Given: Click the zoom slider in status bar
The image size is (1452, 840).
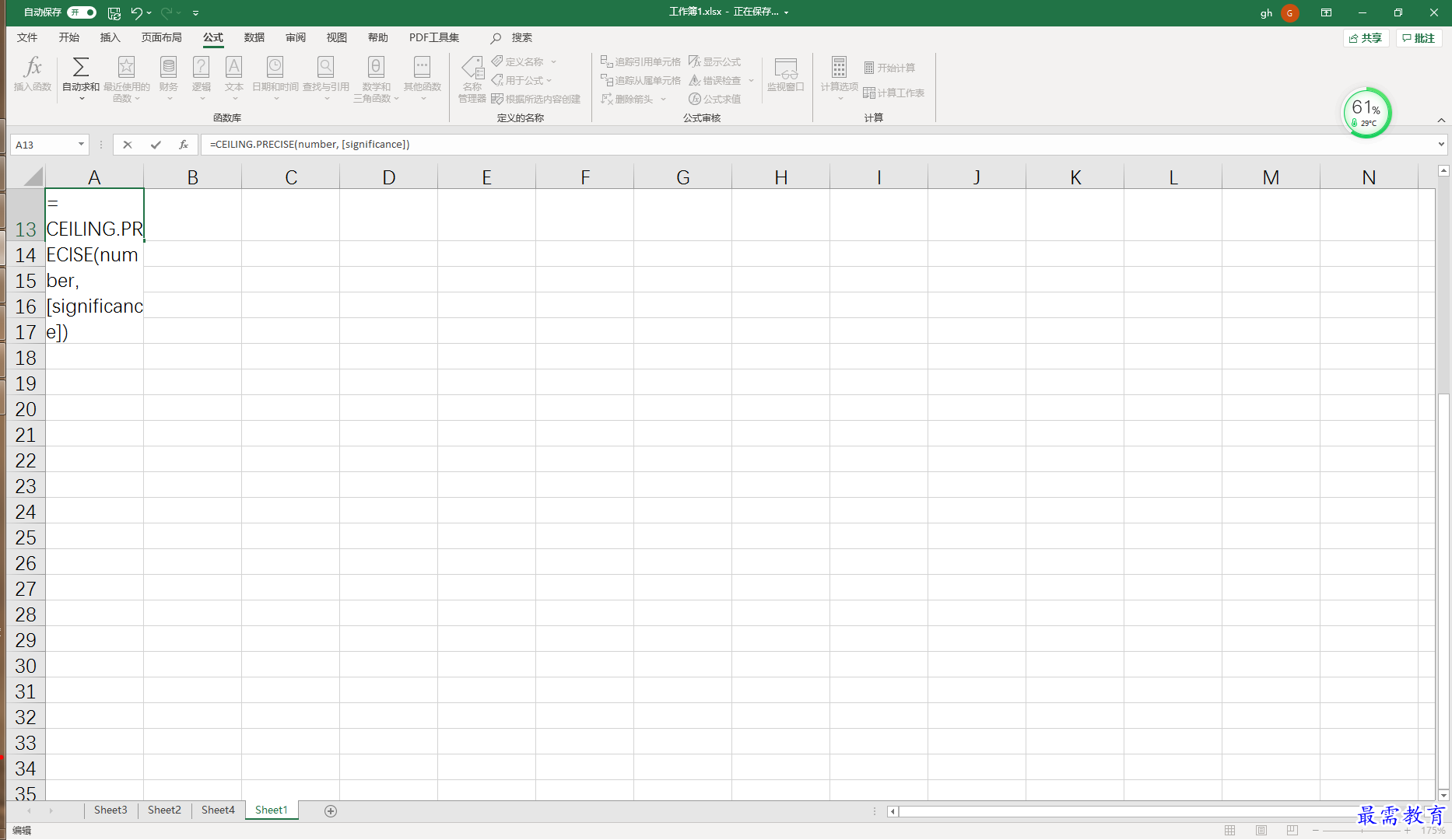Looking at the screenshot, I should tap(1362, 831).
